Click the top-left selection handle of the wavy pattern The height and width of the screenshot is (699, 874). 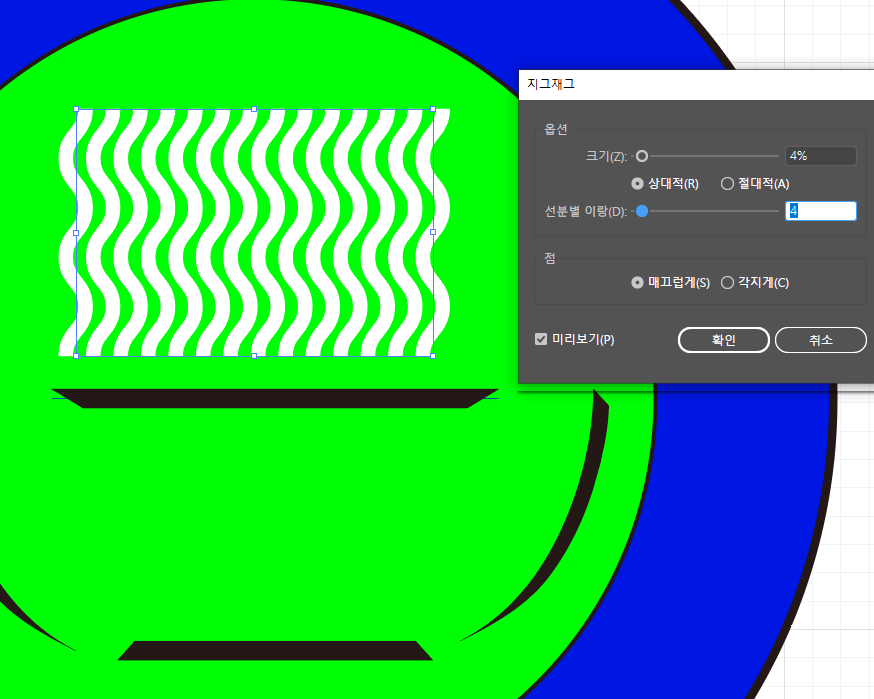click(x=76, y=109)
